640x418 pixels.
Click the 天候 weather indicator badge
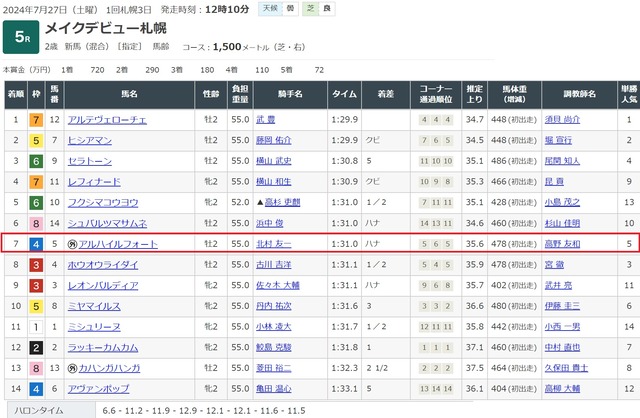tap(278, 9)
